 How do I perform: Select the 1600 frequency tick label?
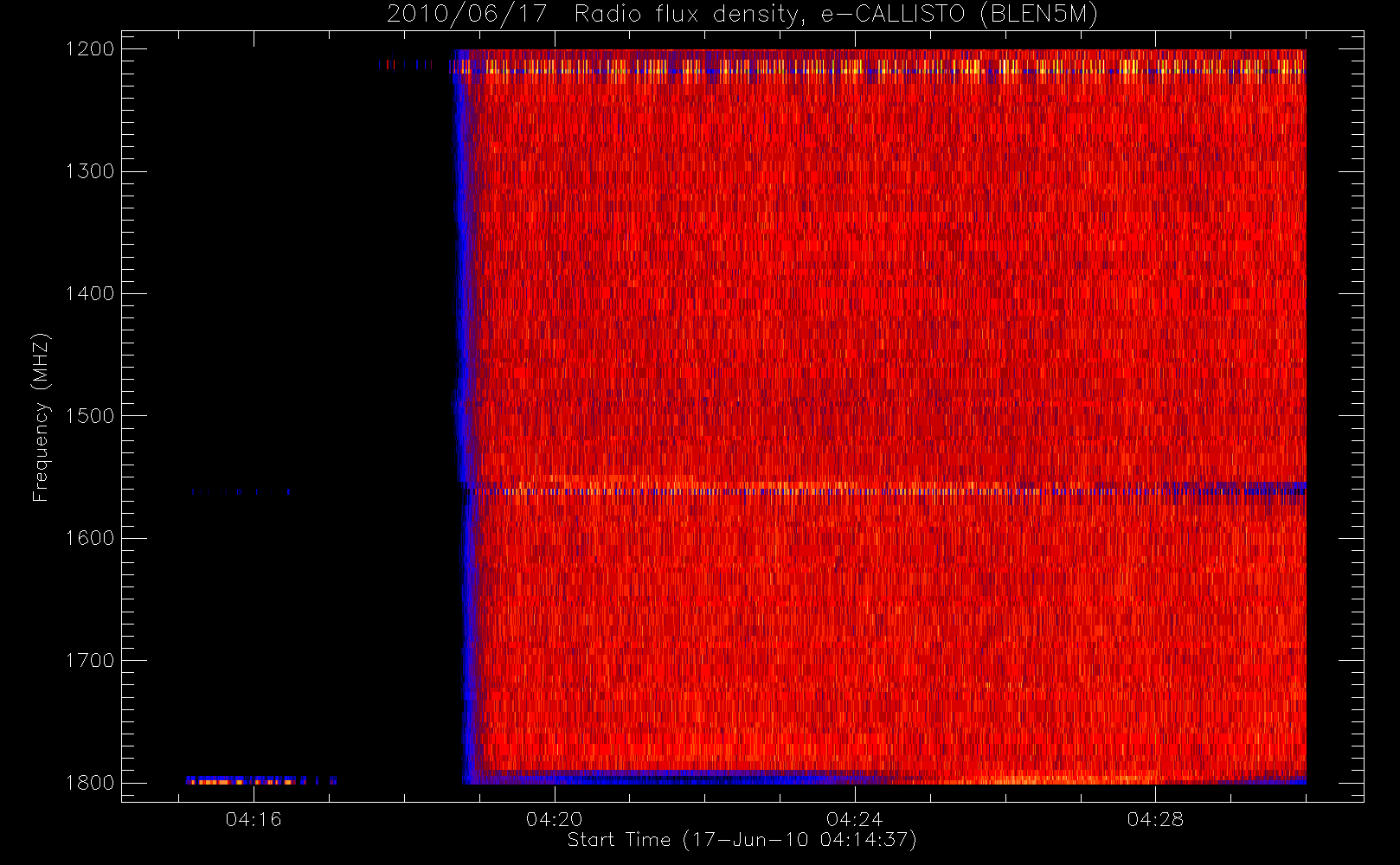click(90, 538)
